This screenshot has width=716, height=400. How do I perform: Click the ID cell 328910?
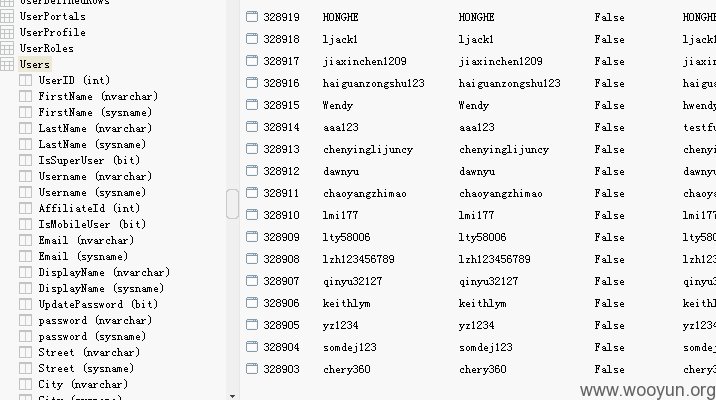coord(281,215)
